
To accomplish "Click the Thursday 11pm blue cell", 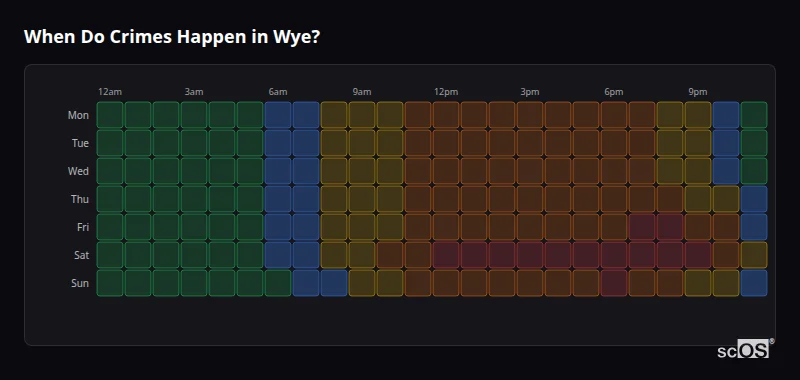I will (754, 199).
